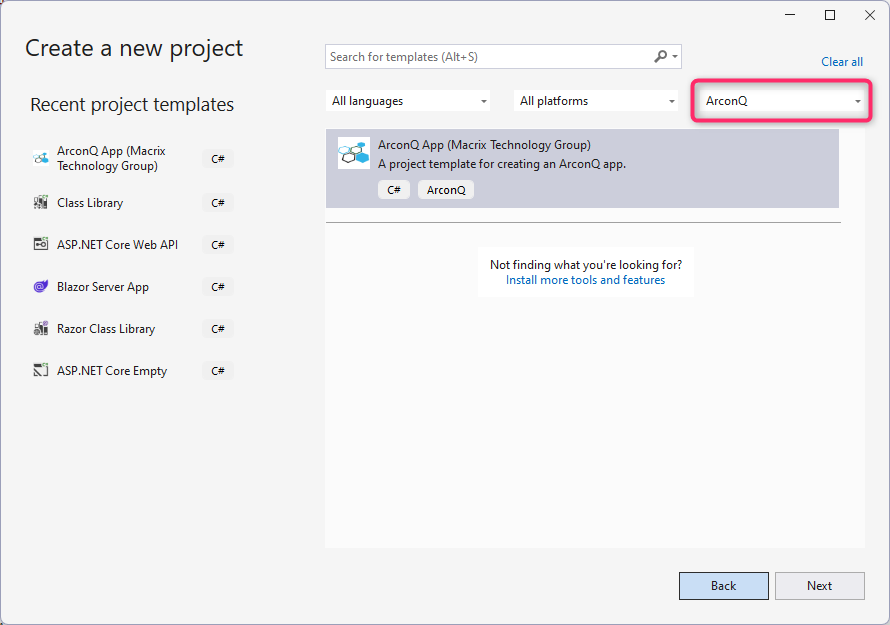Click the search magnifier icon
The image size is (890, 625).
660,57
